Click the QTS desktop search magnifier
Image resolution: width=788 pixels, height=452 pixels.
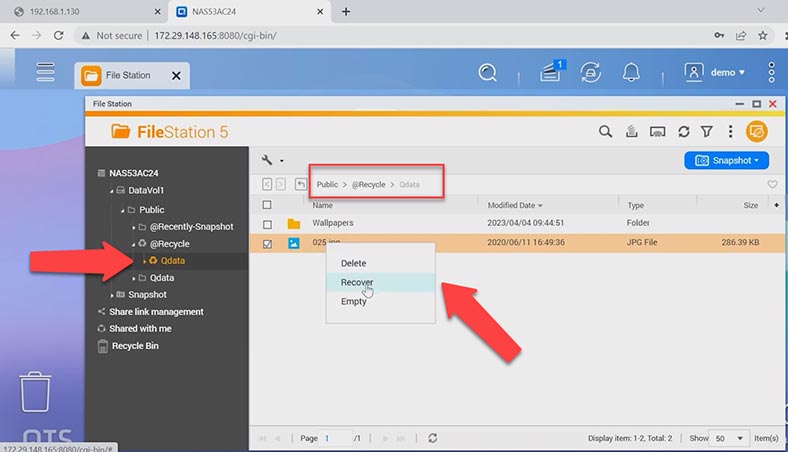(x=487, y=72)
